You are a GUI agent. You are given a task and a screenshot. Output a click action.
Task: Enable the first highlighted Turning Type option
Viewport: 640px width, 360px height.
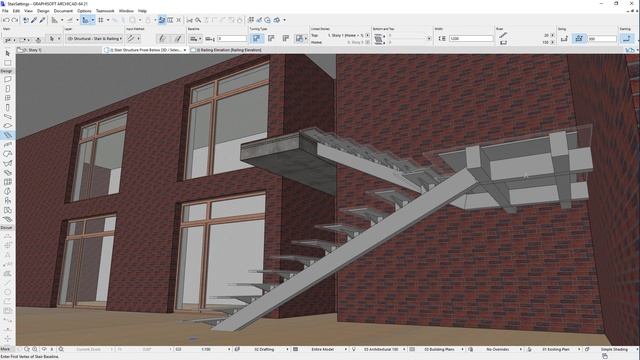[256, 38]
